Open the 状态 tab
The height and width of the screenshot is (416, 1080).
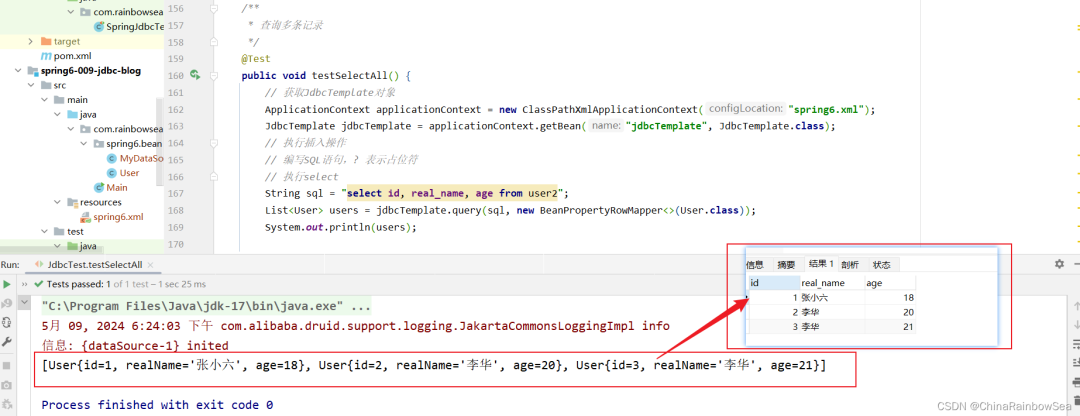[x=882, y=264]
